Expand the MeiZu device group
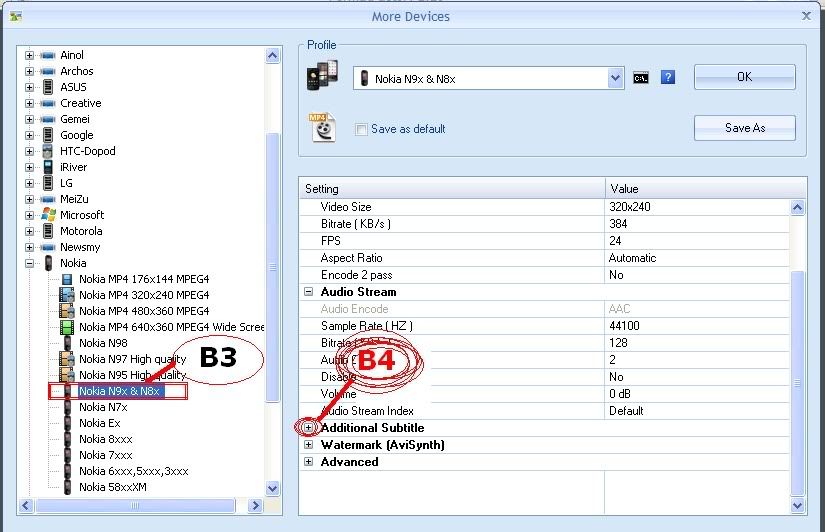This screenshot has width=825, height=532. (29, 199)
